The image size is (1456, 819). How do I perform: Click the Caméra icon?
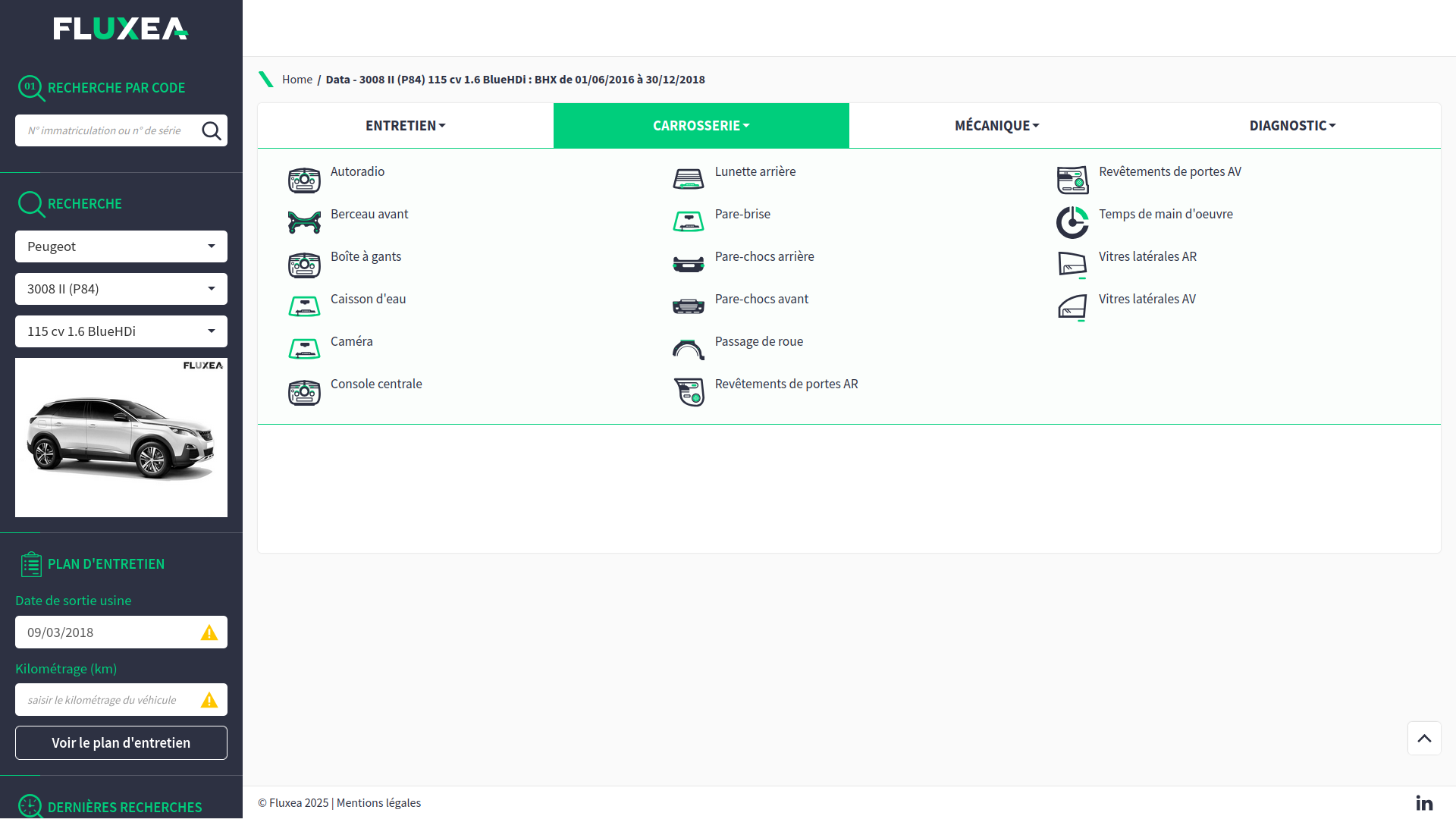(304, 350)
